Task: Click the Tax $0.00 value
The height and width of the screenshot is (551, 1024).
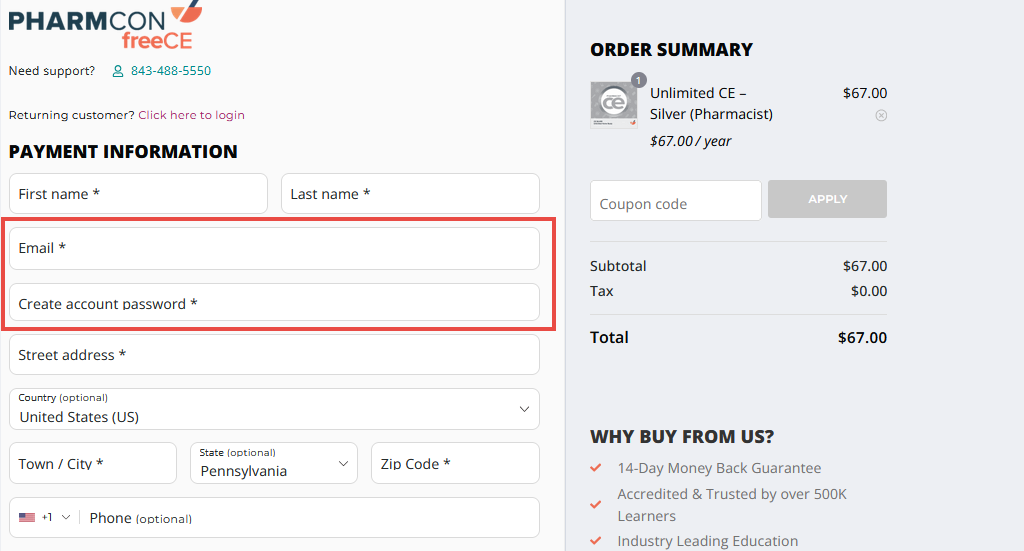Action: pyautogui.click(x=869, y=291)
